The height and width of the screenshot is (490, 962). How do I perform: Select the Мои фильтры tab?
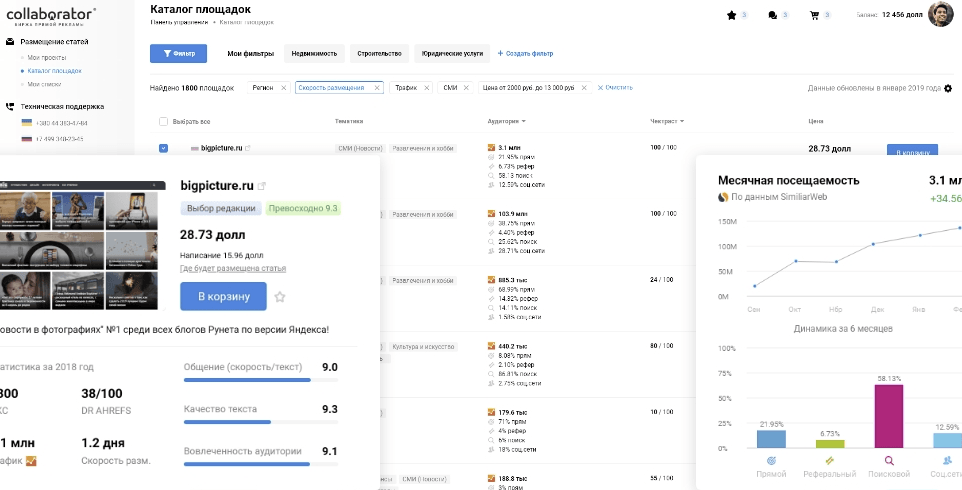pos(250,53)
